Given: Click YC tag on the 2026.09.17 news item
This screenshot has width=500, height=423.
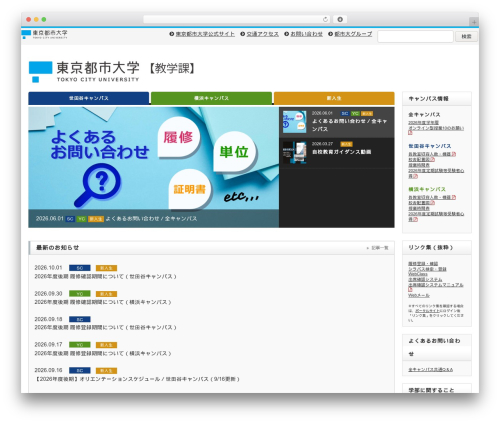Looking at the screenshot, I should [x=80, y=345].
